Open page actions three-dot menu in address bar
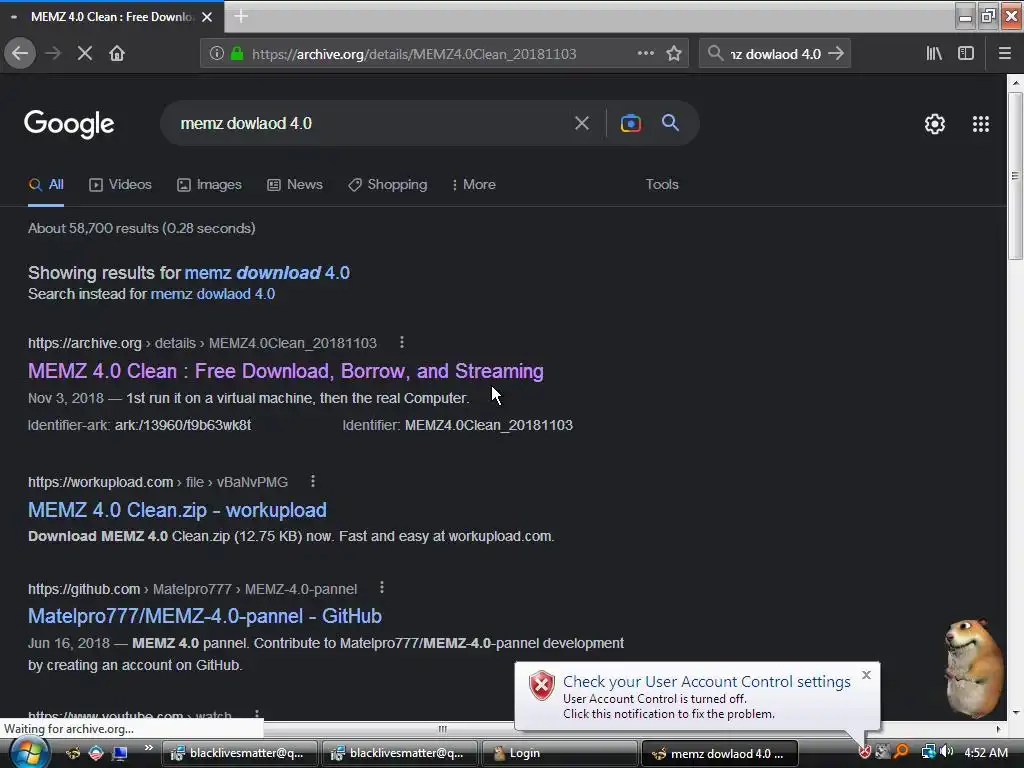Image resolution: width=1024 pixels, height=768 pixels. (x=645, y=54)
